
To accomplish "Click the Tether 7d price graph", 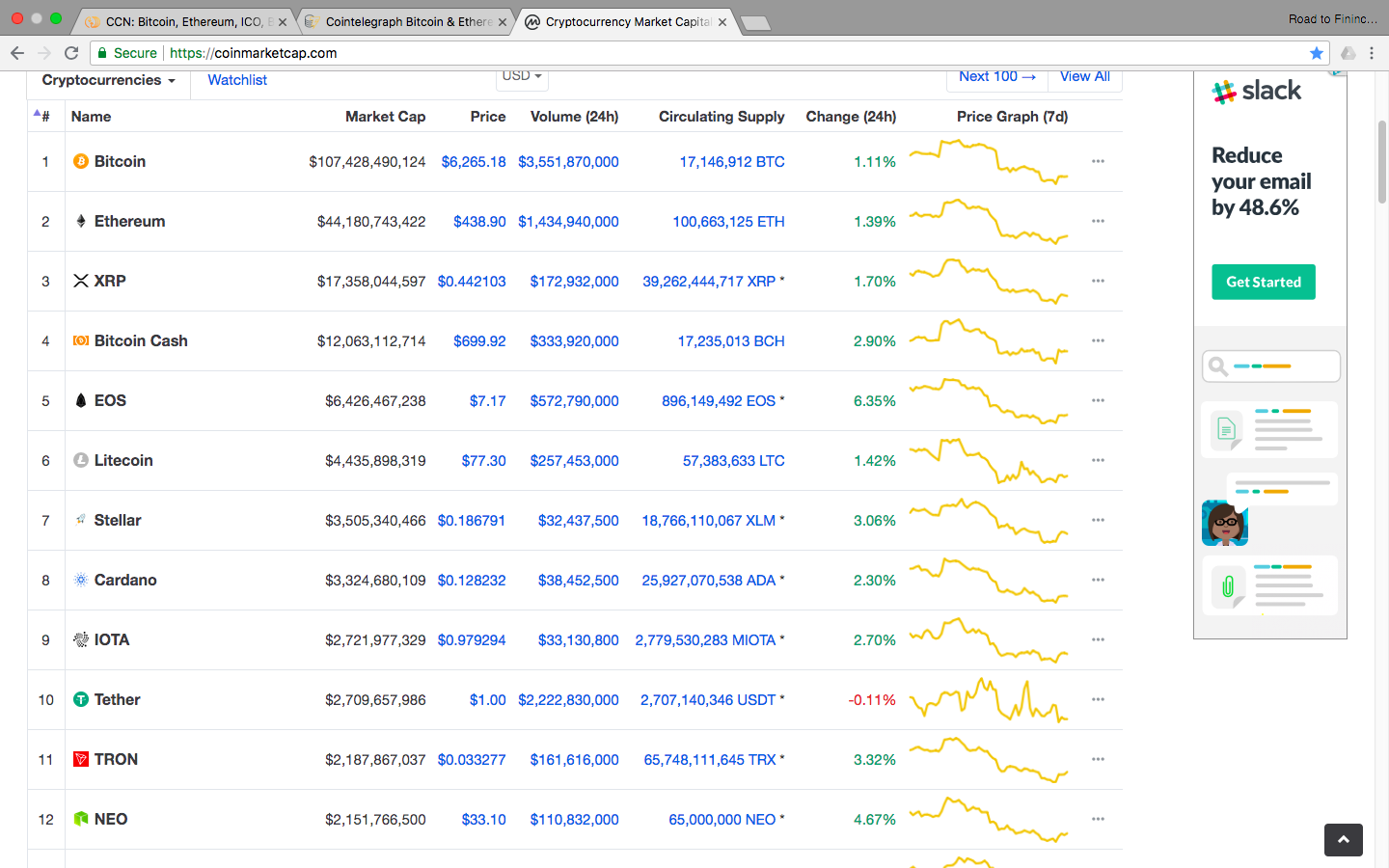I will coord(989,699).
